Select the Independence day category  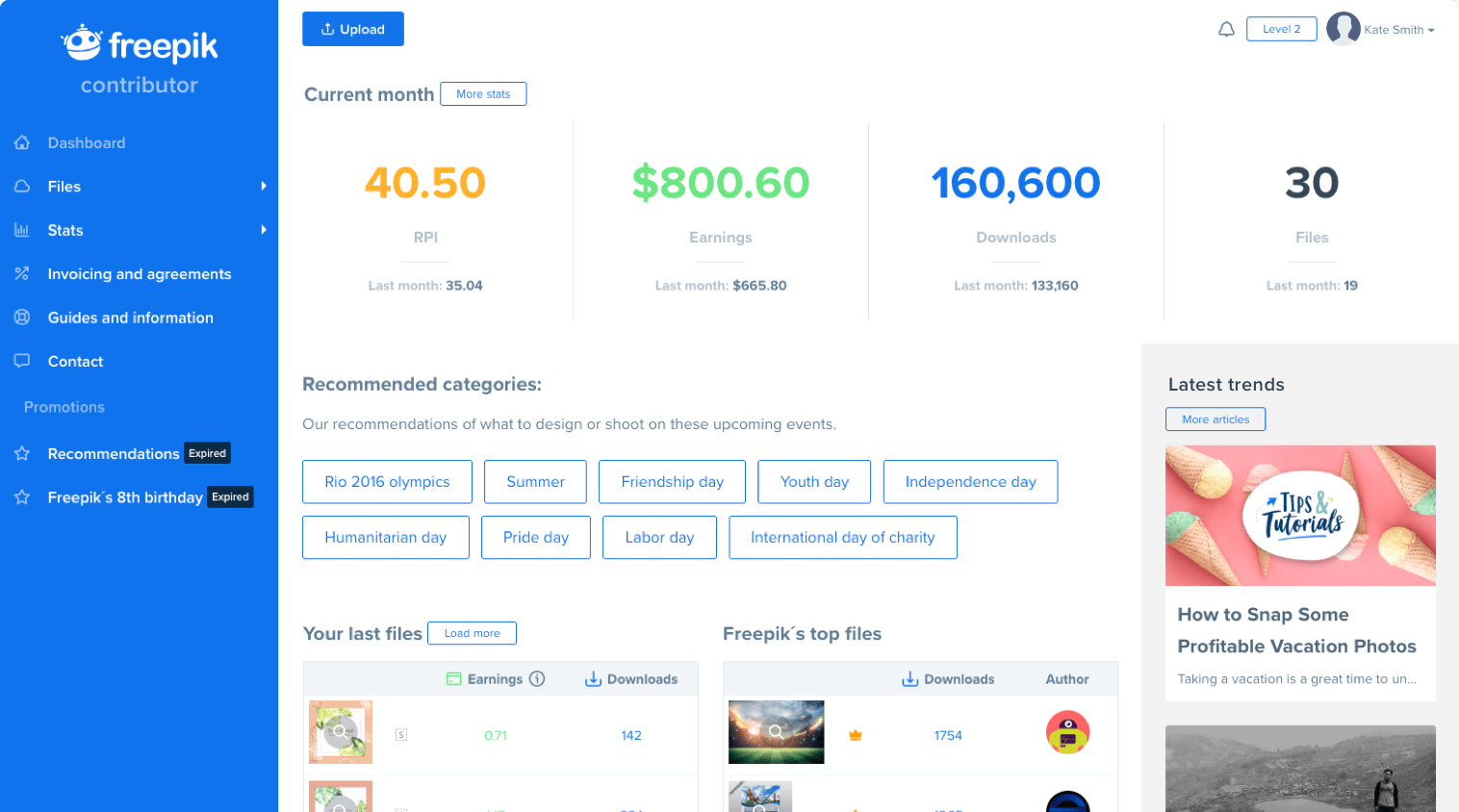pos(970,482)
